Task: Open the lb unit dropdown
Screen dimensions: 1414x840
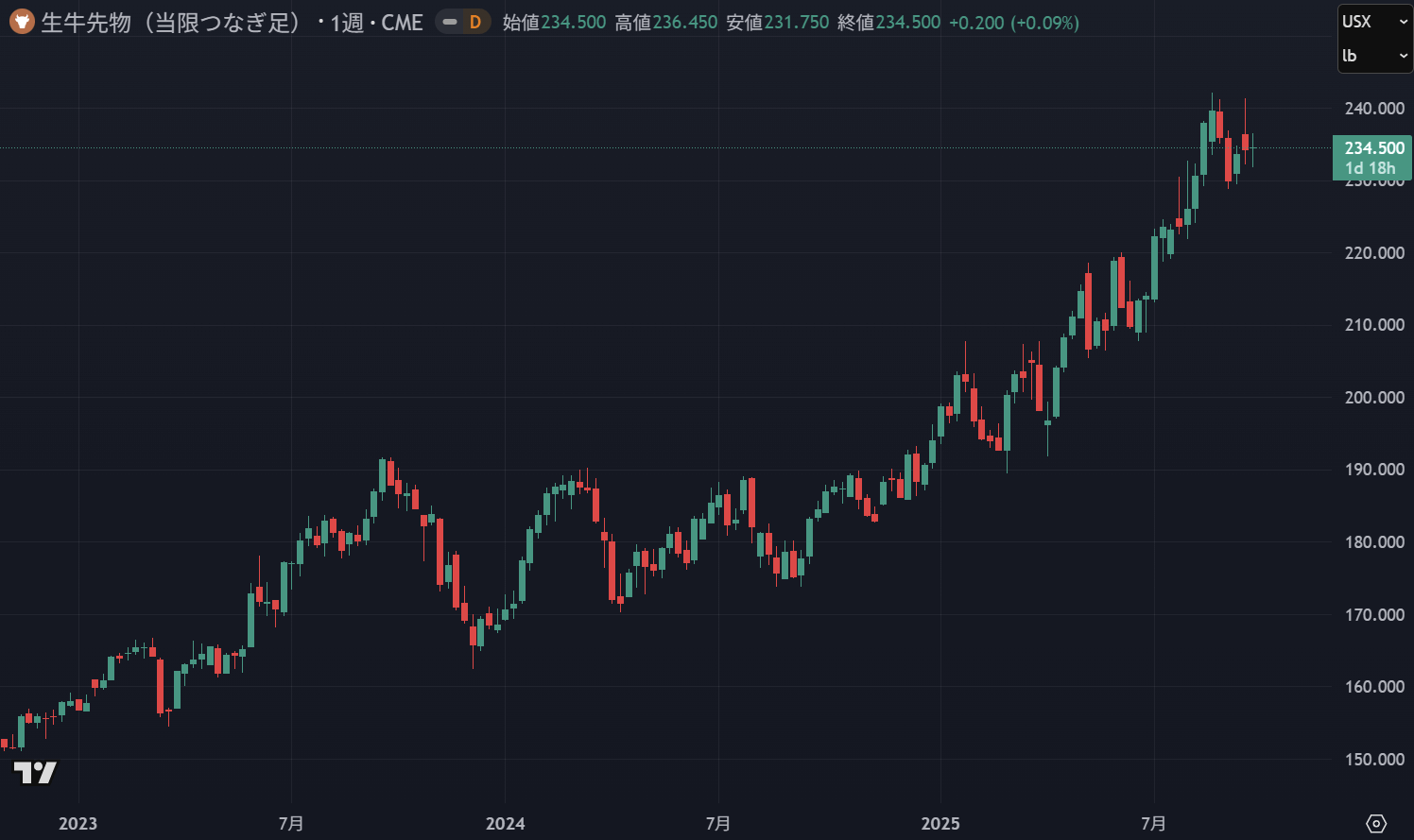Action: tap(1374, 56)
